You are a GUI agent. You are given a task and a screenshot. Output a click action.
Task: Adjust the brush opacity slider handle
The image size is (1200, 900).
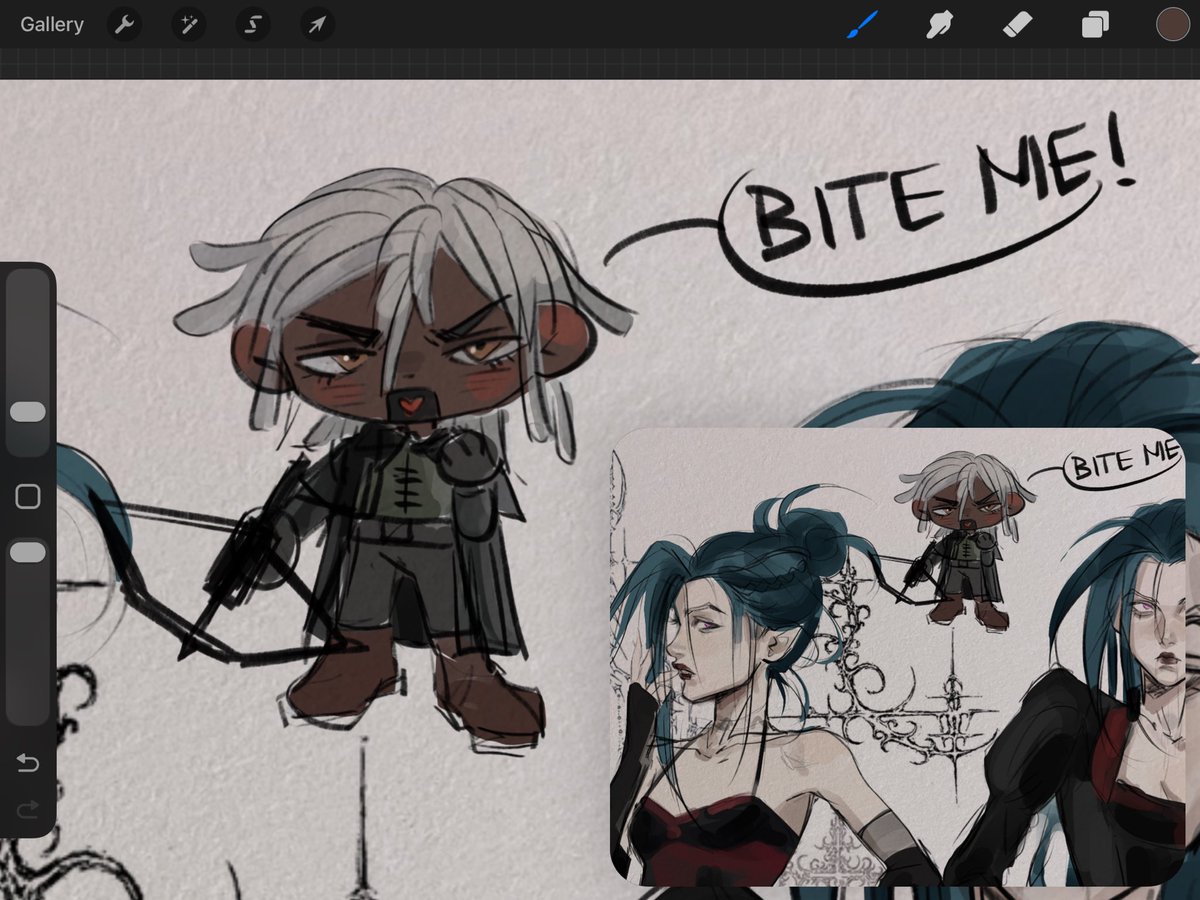pyautogui.click(x=28, y=552)
